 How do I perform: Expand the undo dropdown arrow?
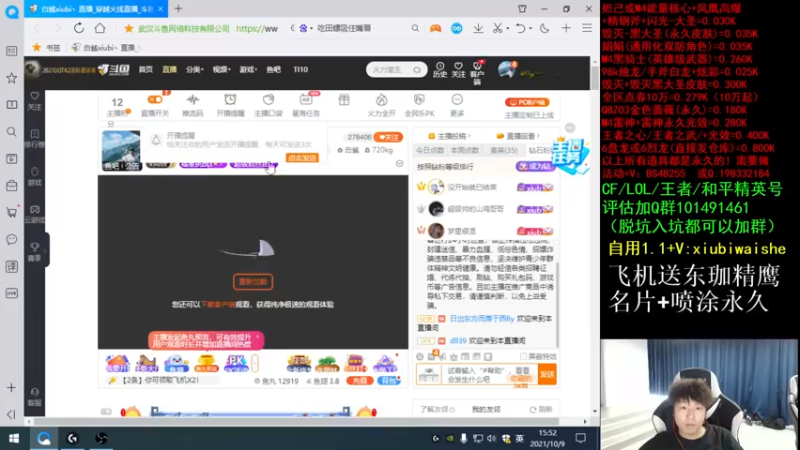[x=530, y=29]
